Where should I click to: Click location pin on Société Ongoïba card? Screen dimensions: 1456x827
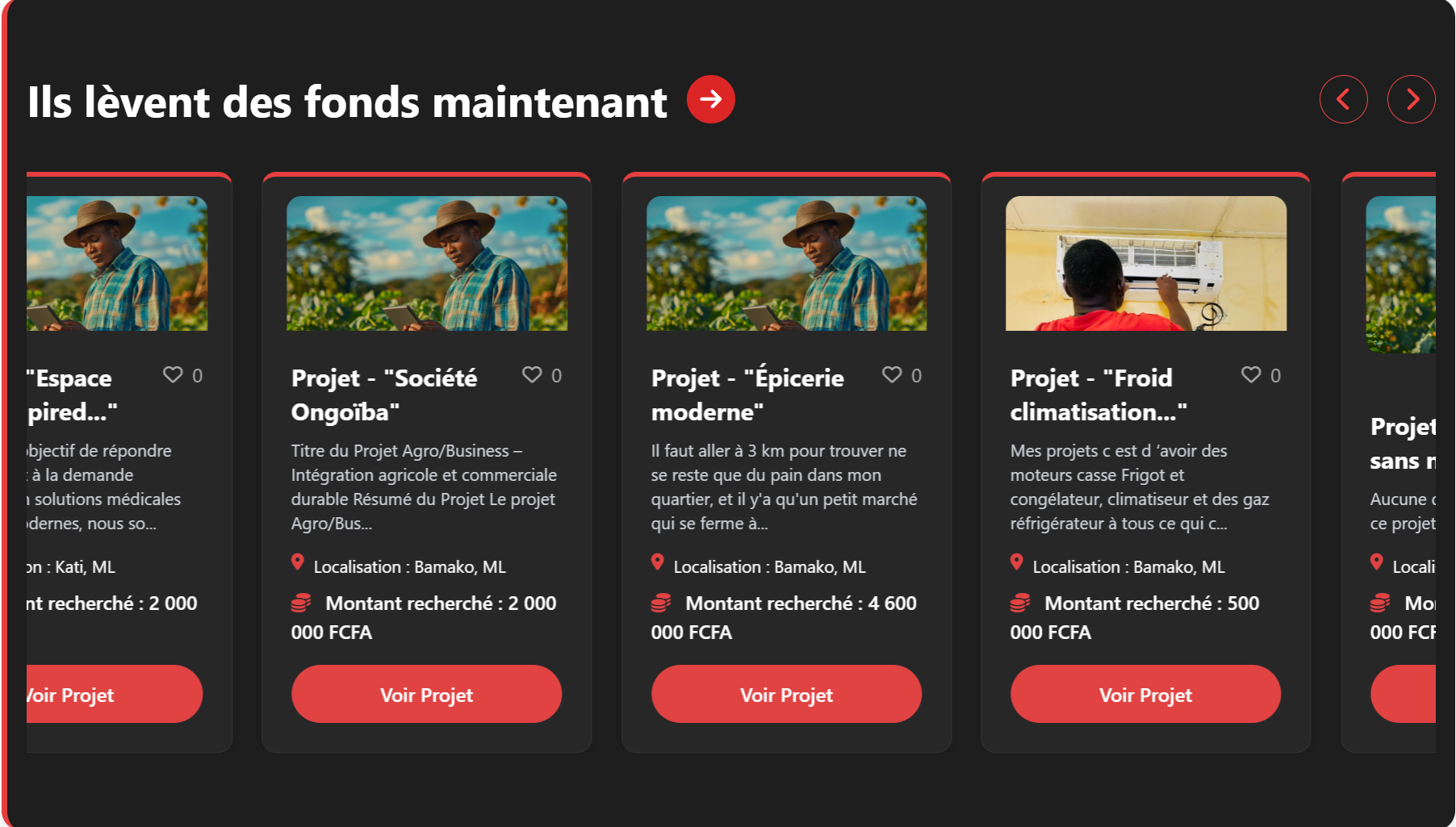(298, 562)
